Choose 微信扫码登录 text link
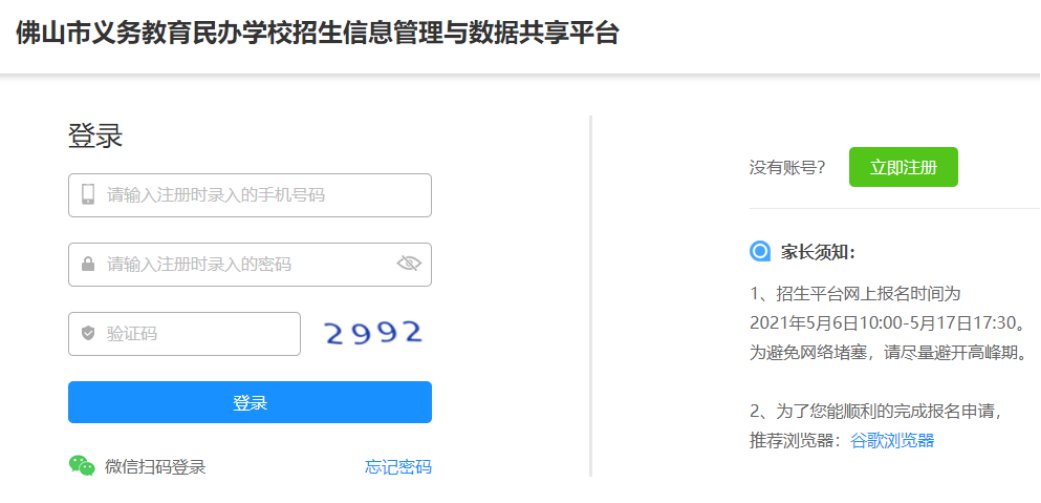Image resolution: width=1041 pixels, height=503 pixels. click(155, 467)
